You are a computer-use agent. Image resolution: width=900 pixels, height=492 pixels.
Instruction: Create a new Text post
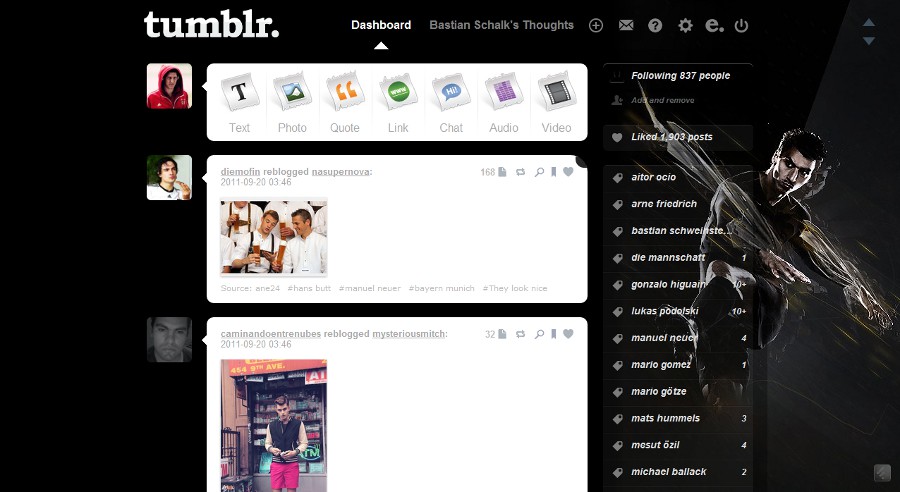(x=239, y=103)
